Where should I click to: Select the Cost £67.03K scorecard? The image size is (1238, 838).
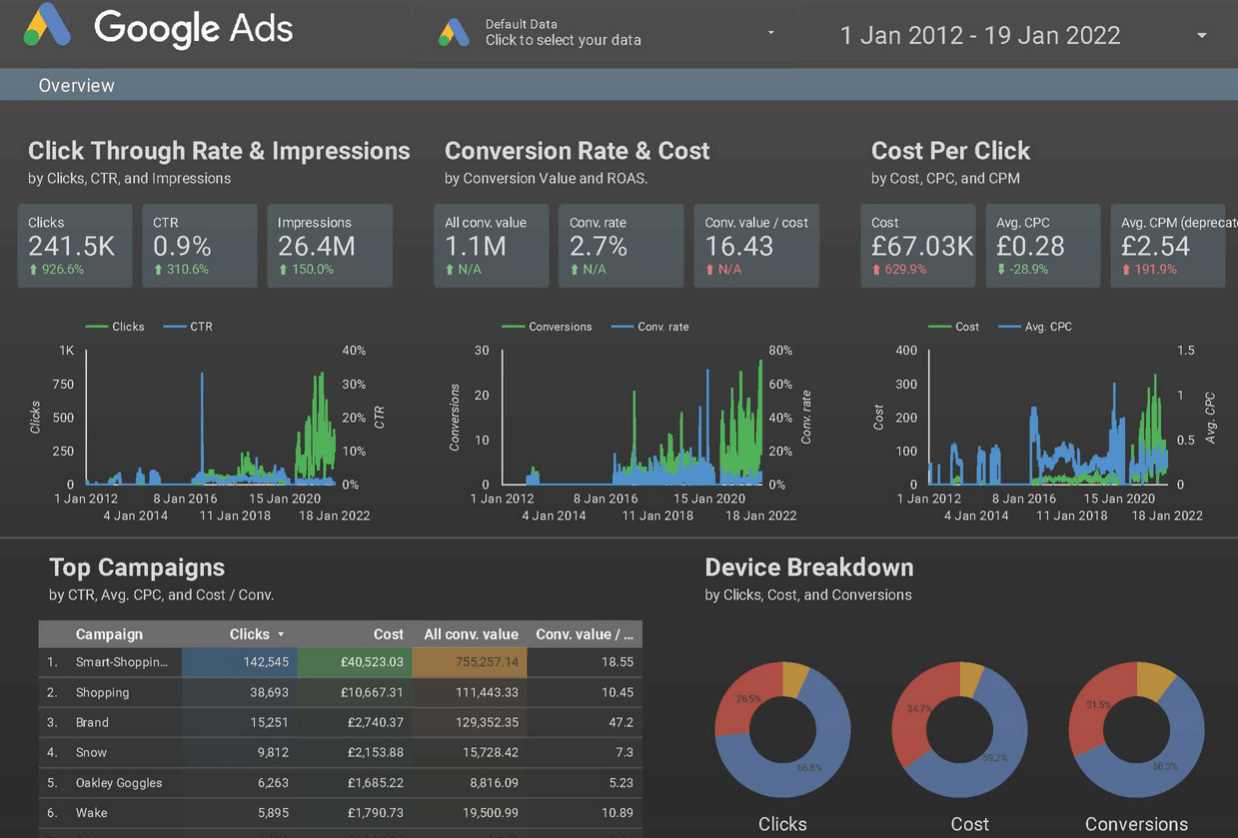[x=918, y=246]
